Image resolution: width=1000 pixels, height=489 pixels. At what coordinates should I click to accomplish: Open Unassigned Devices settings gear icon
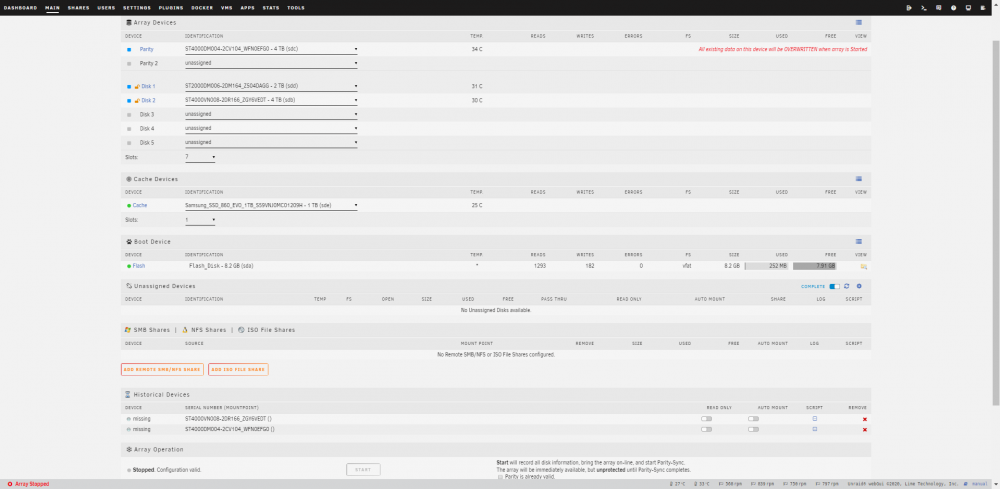click(859, 286)
